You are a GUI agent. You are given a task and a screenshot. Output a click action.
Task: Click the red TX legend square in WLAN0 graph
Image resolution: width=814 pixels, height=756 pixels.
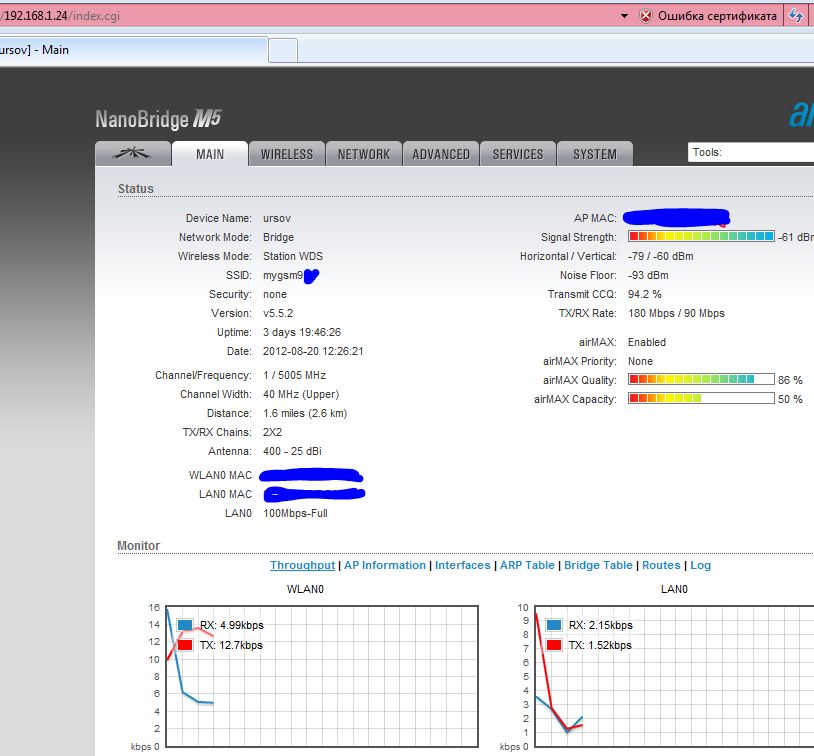coord(184,645)
